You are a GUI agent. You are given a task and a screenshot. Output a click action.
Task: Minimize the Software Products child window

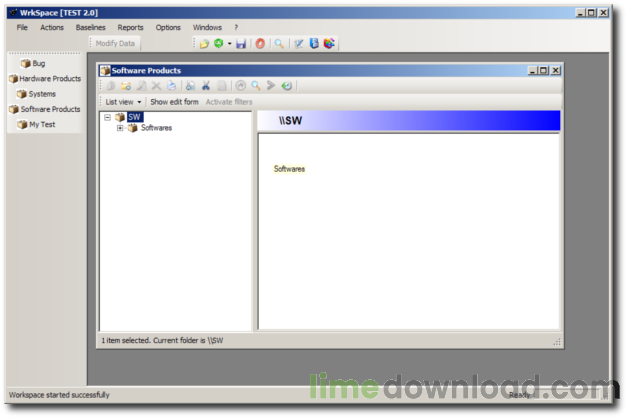tap(533, 71)
